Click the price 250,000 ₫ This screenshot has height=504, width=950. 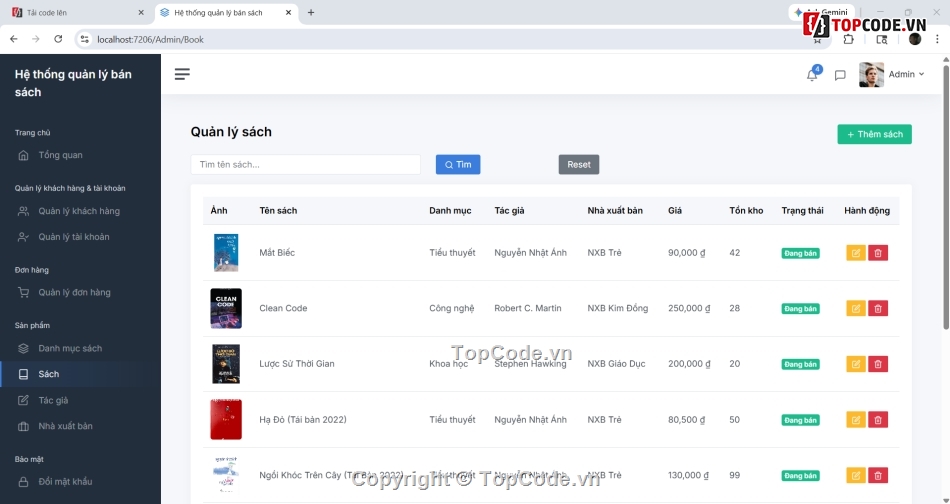689,308
